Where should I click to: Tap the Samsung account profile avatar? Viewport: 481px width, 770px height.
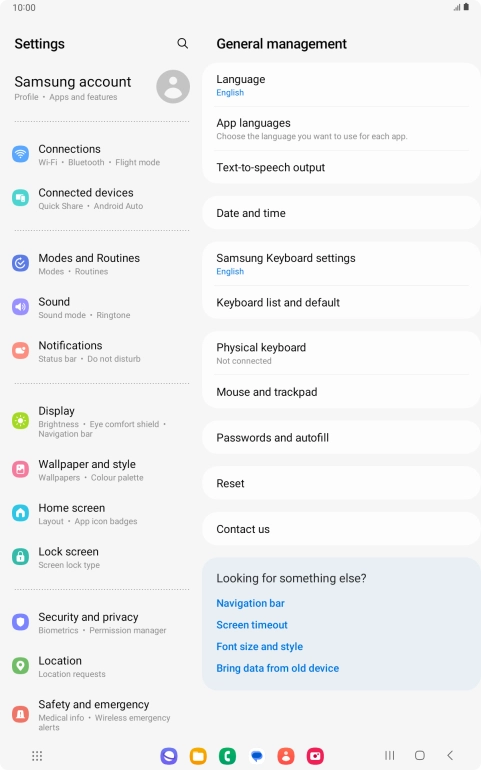pyautogui.click(x=173, y=86)
